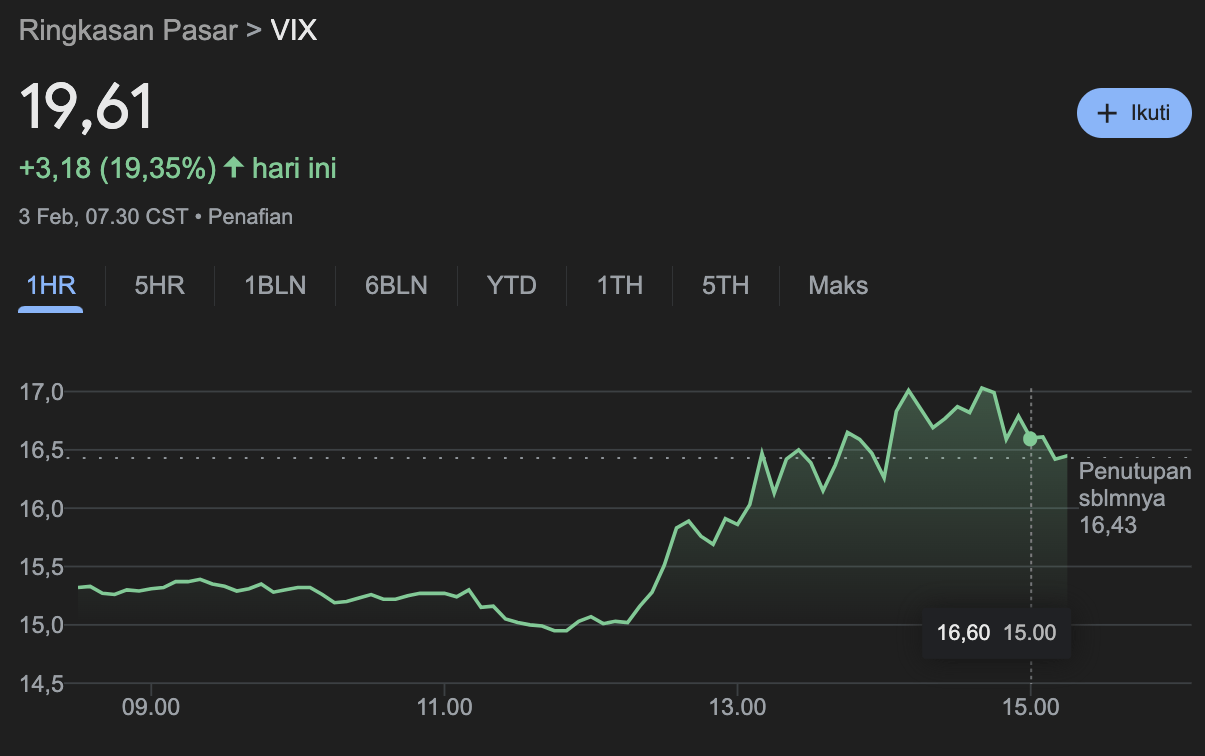1205x756 pixels.
Task: Click the green data point marker on chart
Action: pos(1030,439)
